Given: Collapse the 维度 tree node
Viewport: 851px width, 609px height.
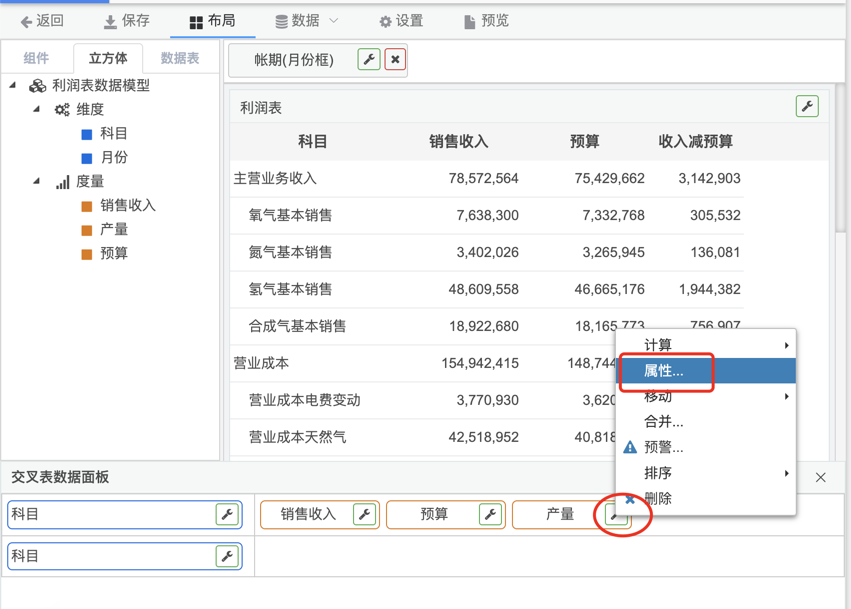Looking at the screenshot, I should pyautogui.click(x=37, y=110).
